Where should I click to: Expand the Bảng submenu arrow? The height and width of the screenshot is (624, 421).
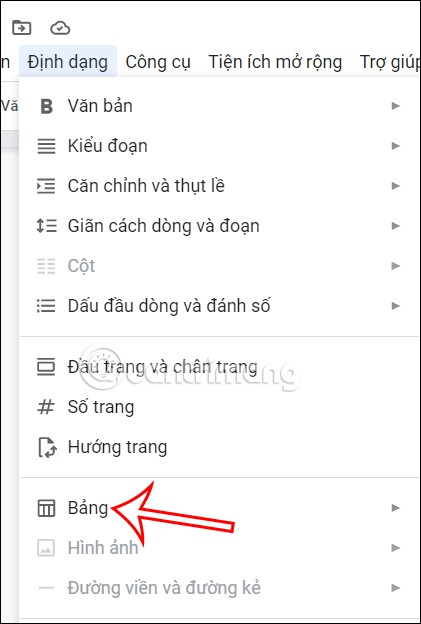point(395,508)
